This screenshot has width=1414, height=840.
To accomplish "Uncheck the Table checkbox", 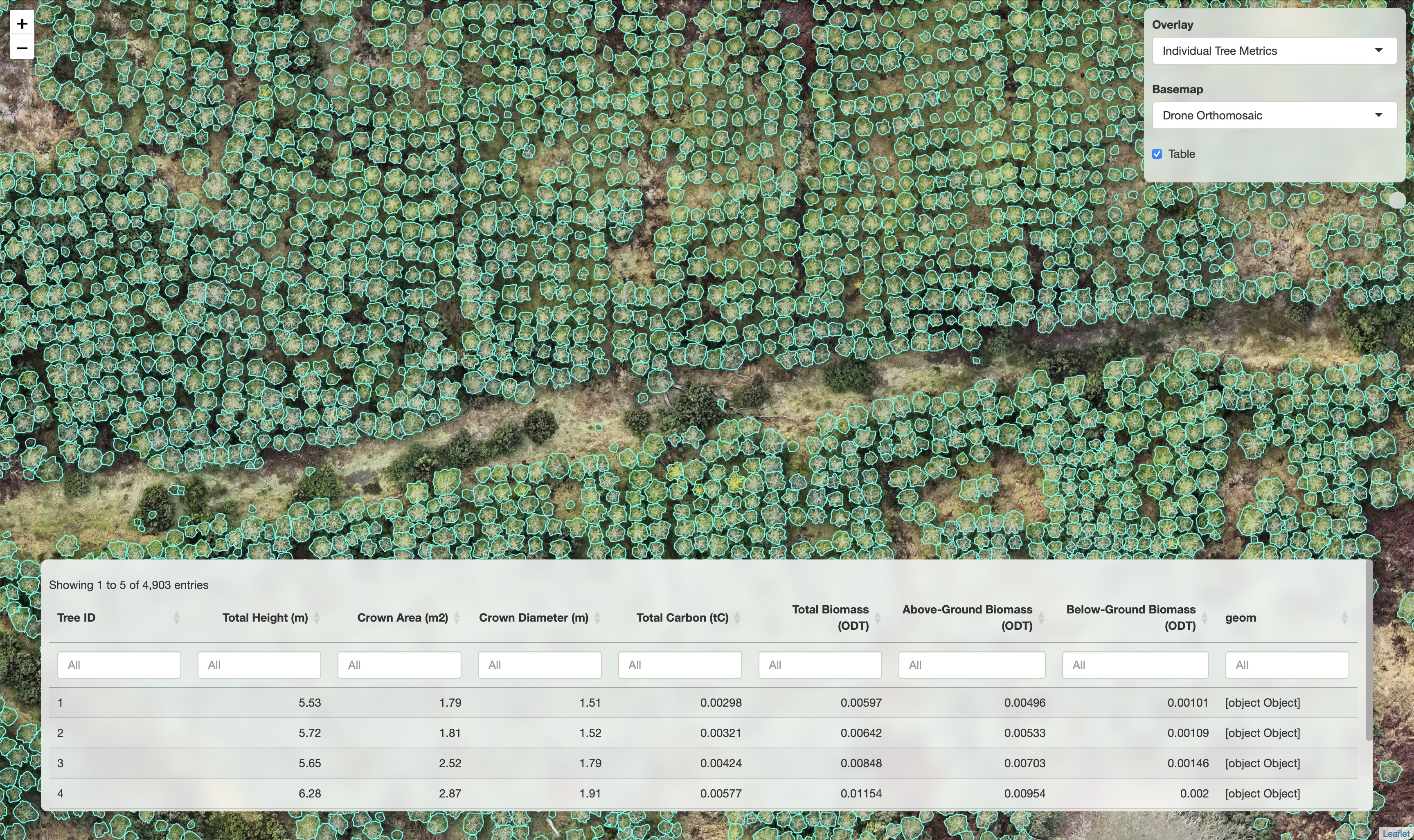I will coord(1157,154).
